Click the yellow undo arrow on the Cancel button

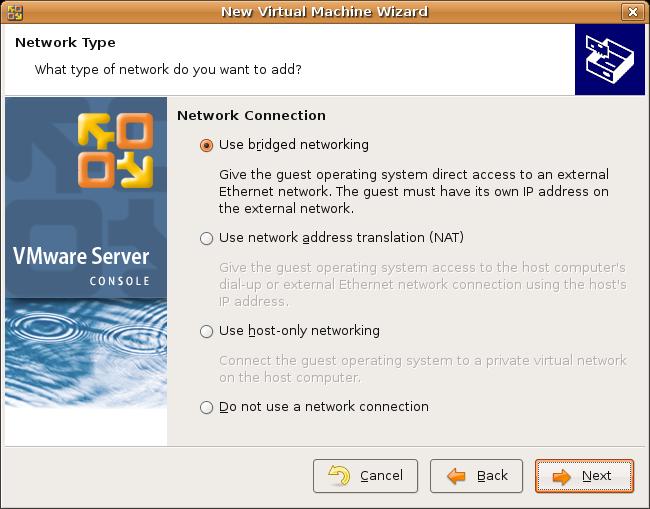(x=340, y=475)
